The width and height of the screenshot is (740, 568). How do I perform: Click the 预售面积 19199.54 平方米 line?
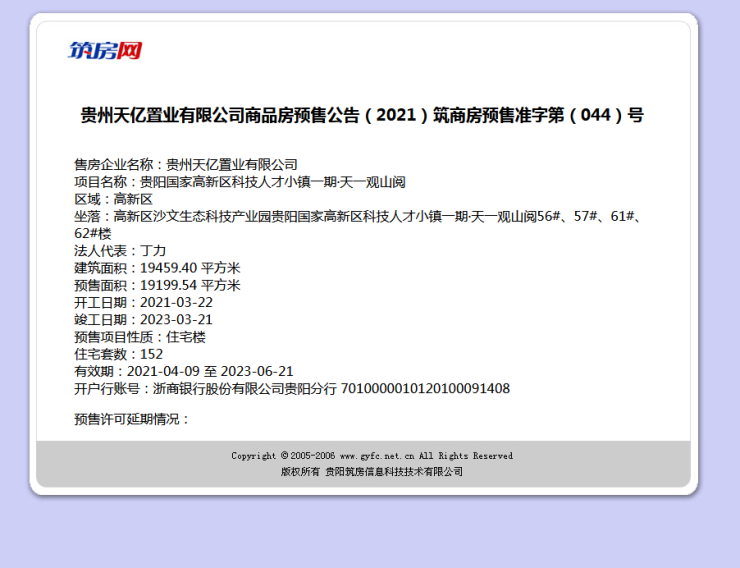tap(157, 285)
